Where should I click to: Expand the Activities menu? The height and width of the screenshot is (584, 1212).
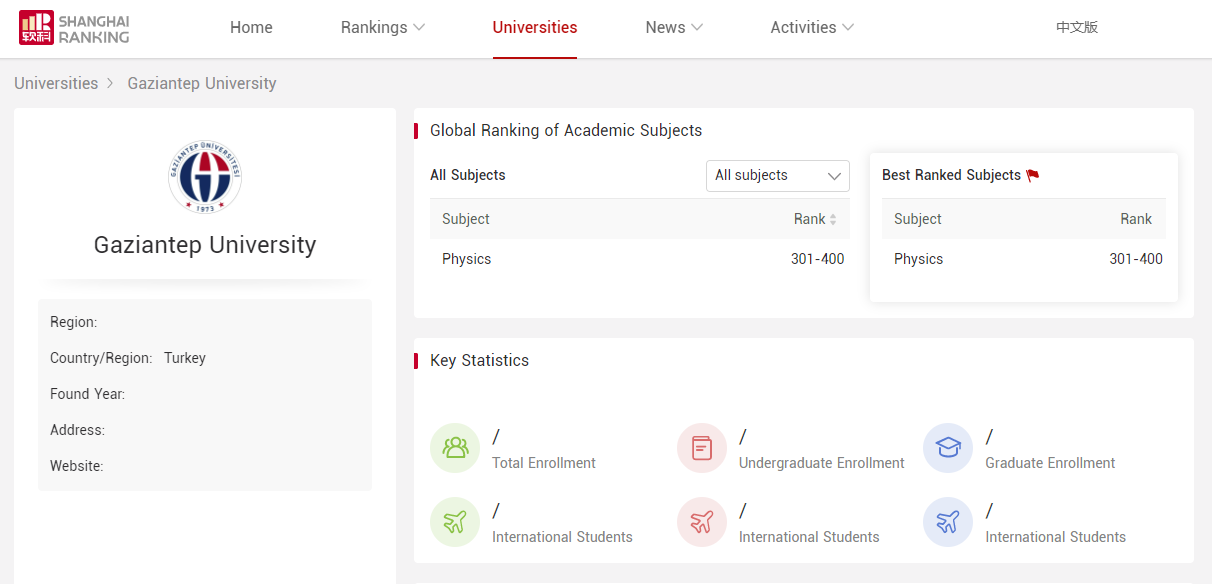pos(811,28)
